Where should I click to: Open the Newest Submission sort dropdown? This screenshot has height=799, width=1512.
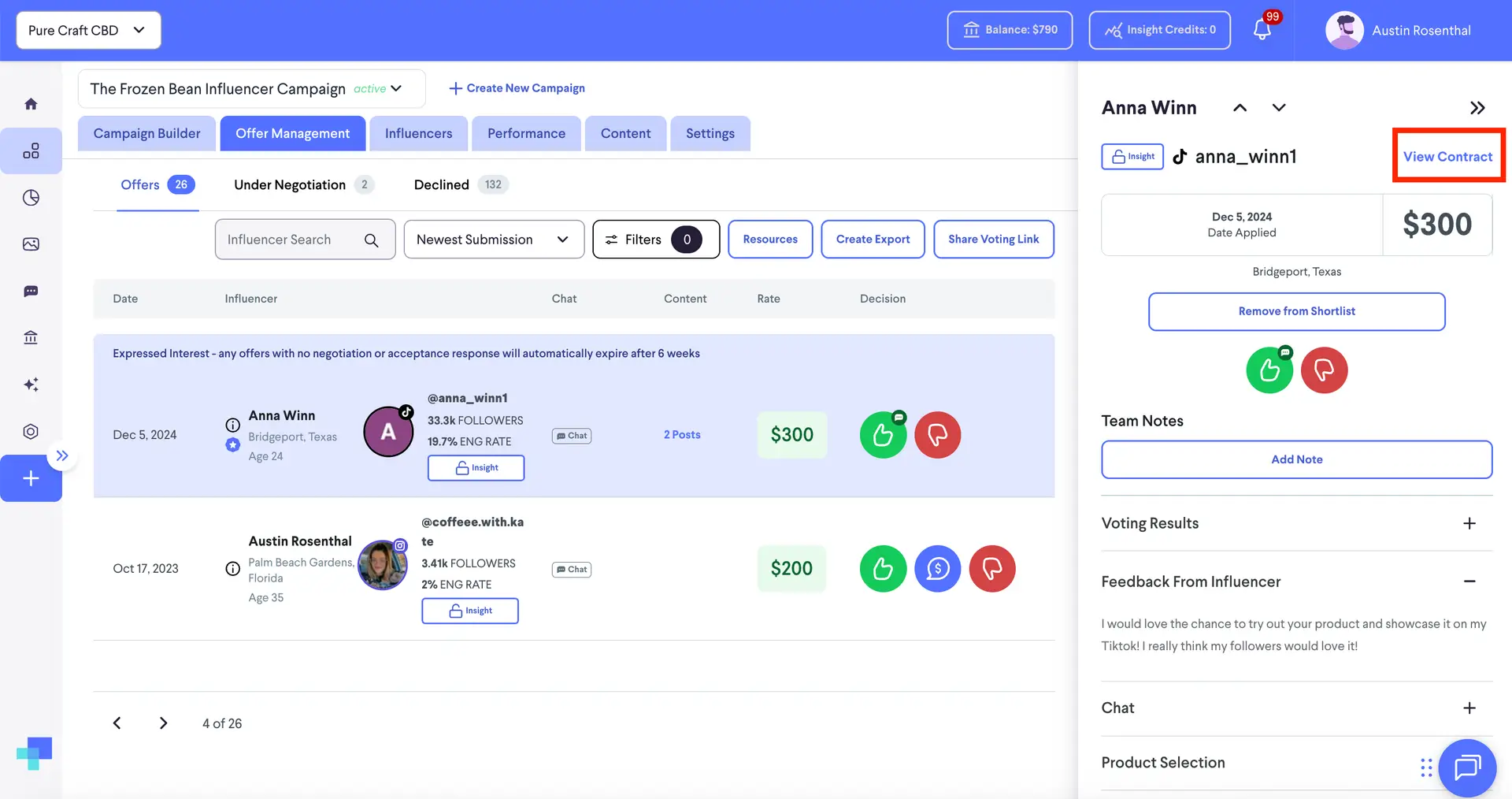[493, 239]
